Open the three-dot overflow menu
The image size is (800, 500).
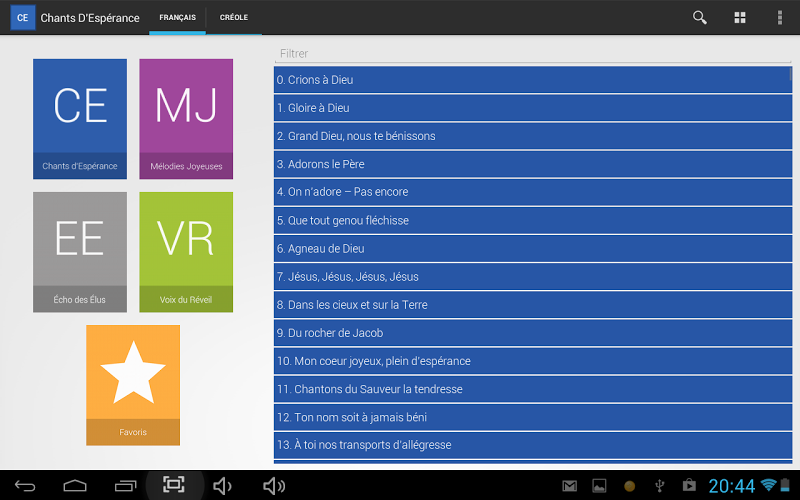tap(780, 17)
